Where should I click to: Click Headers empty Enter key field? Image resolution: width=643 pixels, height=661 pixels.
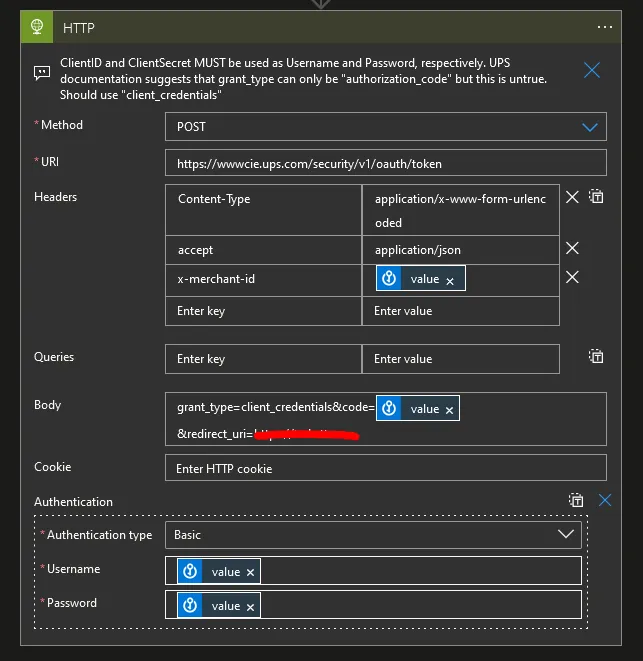point(264,311)
